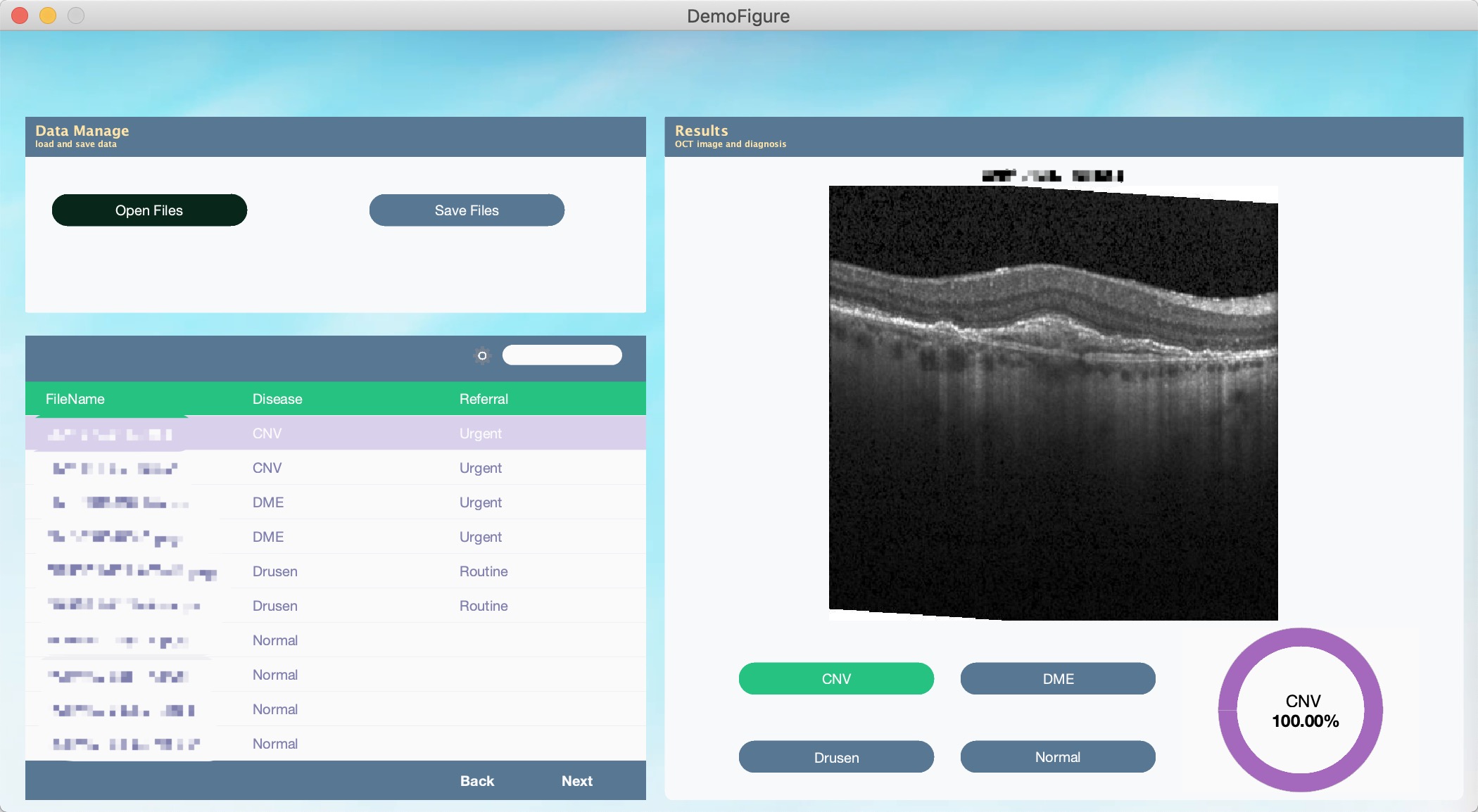The width and height of the screenshot is (1478, 812).
Task: Click the yellow minimize window button
Action: coord(48,15)
